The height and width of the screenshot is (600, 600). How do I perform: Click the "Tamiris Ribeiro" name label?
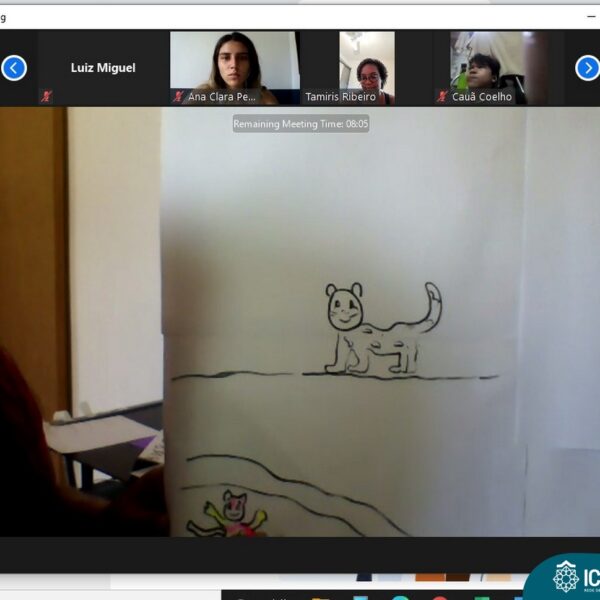coord(343,97)
